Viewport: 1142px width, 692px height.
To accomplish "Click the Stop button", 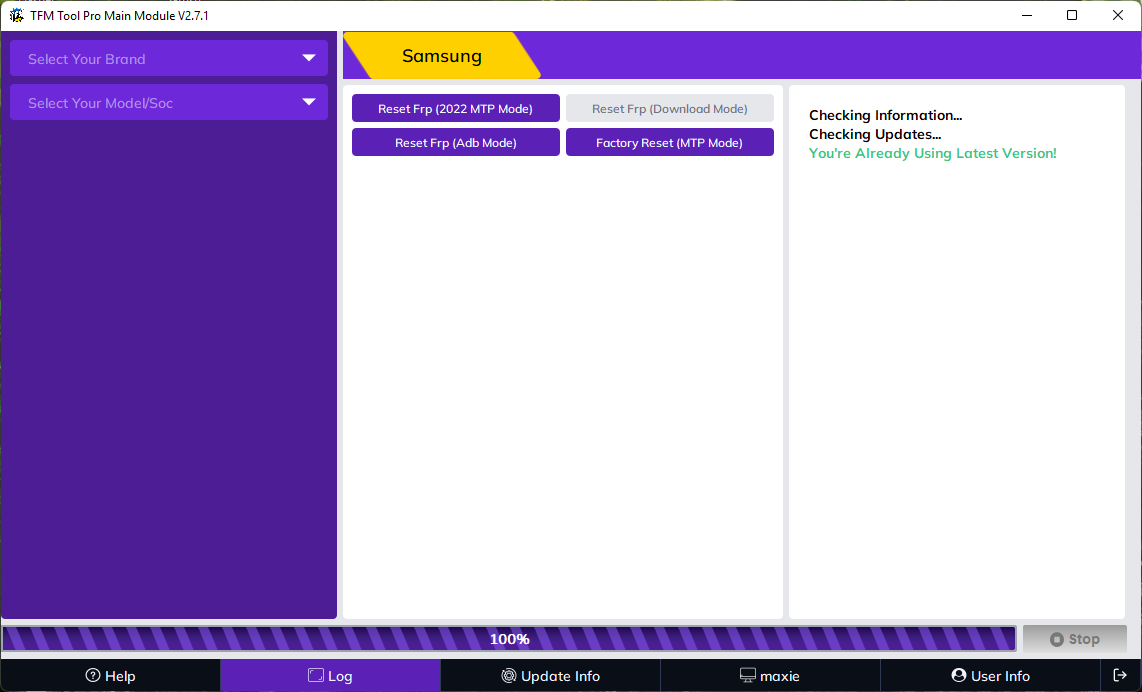I will (x=1074, y=639).
